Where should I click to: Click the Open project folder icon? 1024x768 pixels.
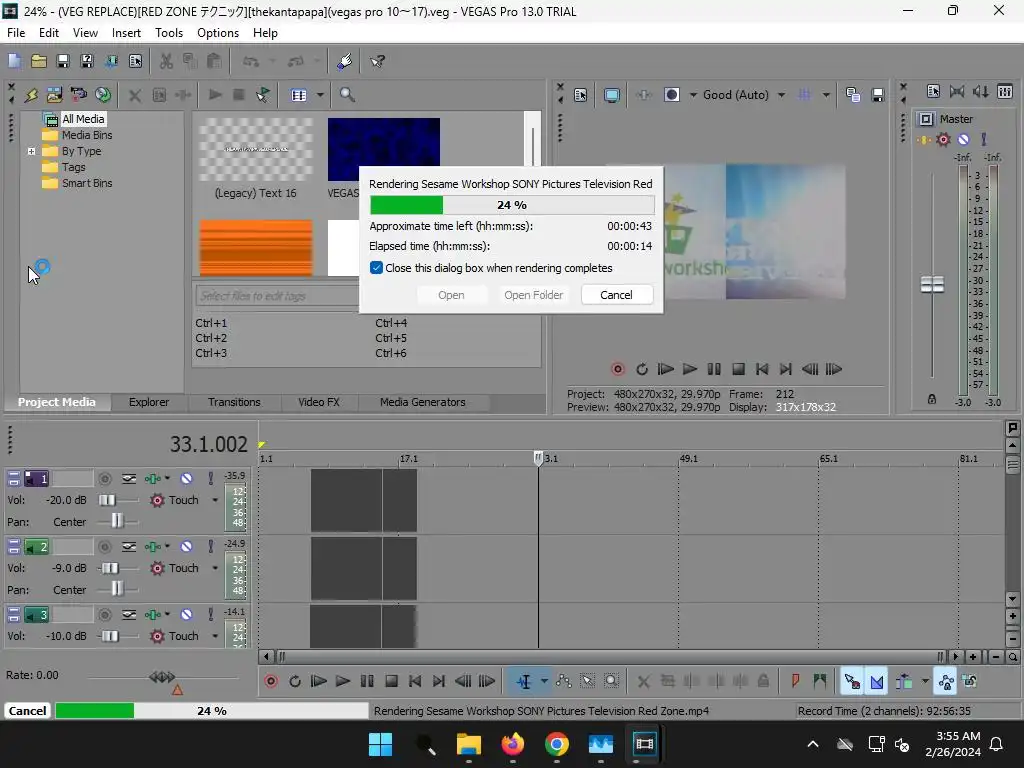[x=39, y=61]
